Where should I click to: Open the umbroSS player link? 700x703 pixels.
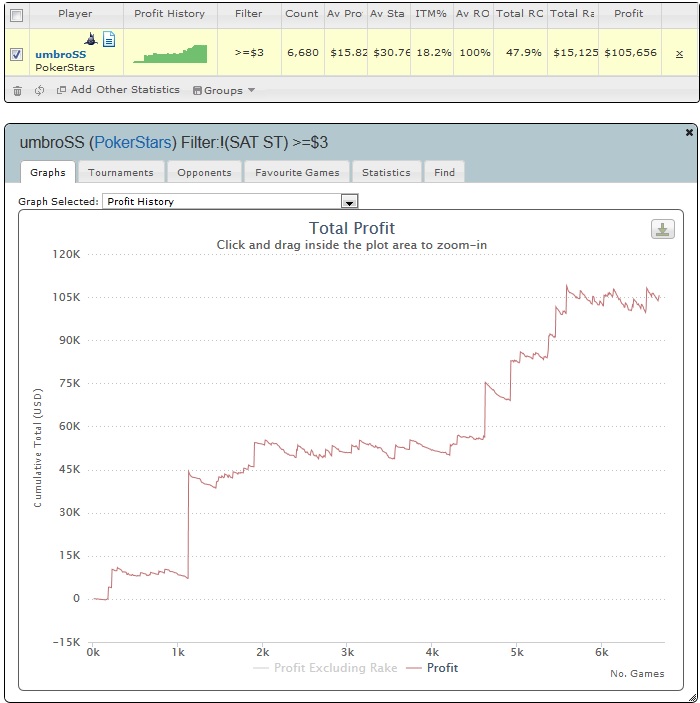click(61, 54)
